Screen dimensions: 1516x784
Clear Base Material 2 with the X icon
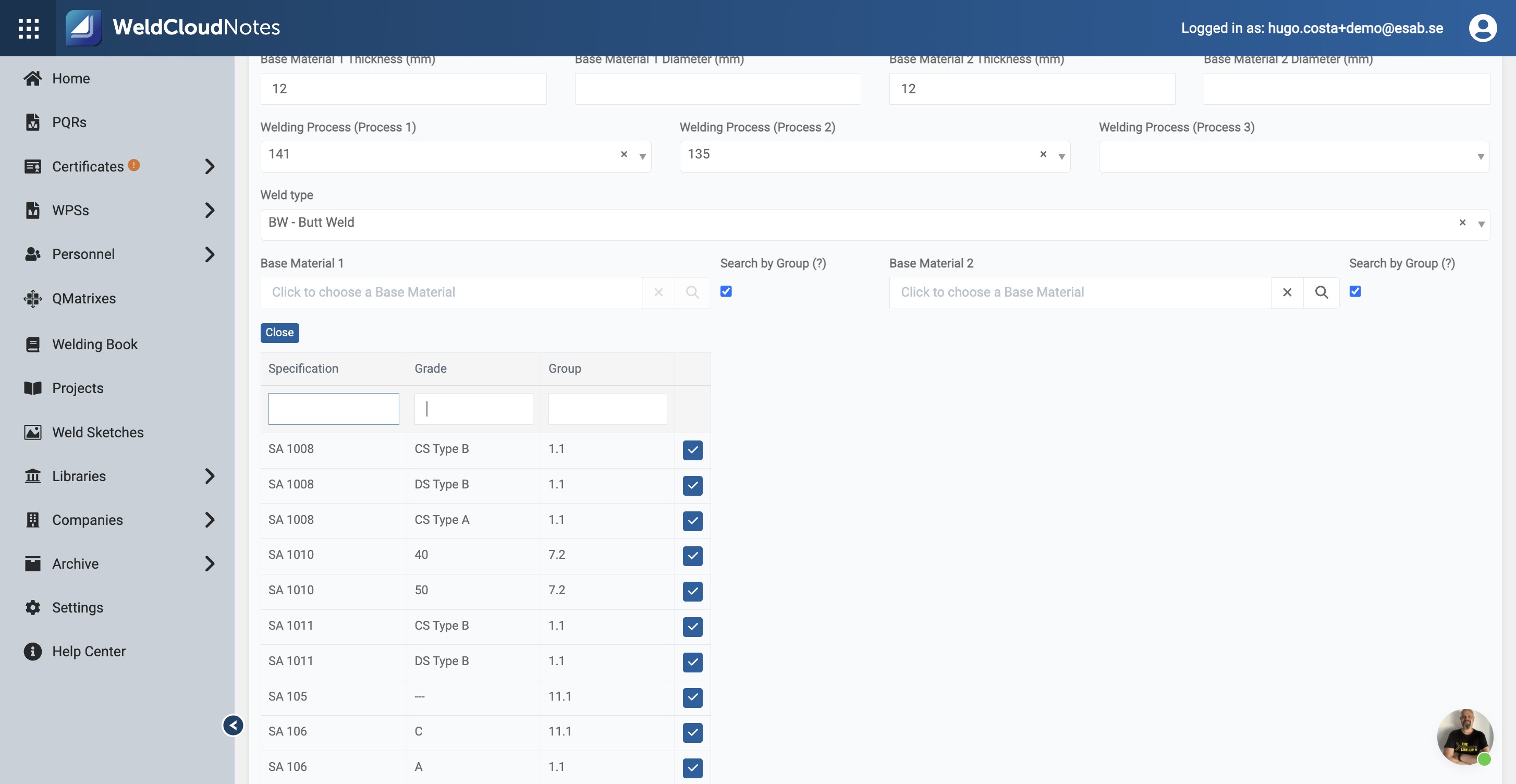pyautogui.click(x=1287, y=292)
